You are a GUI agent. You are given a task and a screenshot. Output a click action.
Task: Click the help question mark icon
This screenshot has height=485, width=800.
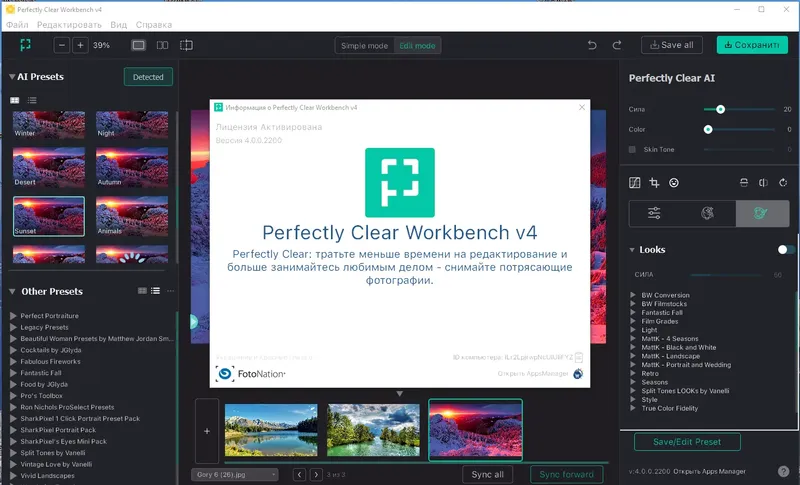pos(784,471)
